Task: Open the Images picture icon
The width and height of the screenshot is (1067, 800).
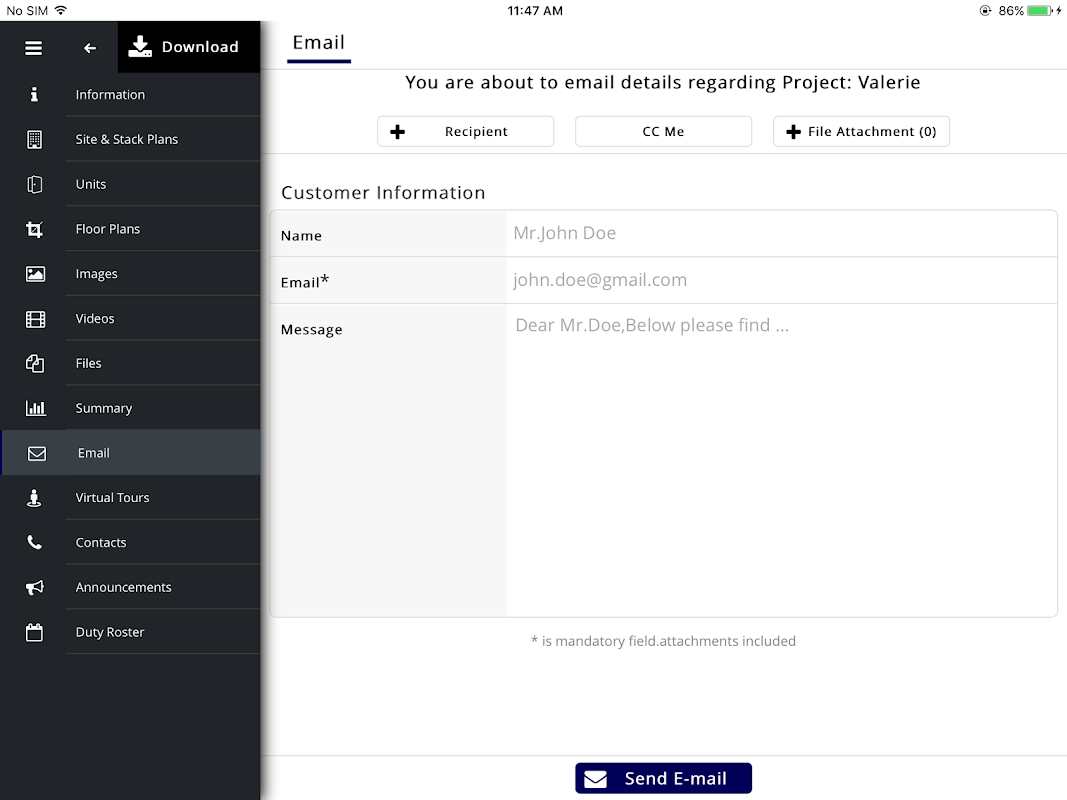Action: click(35, 274)
